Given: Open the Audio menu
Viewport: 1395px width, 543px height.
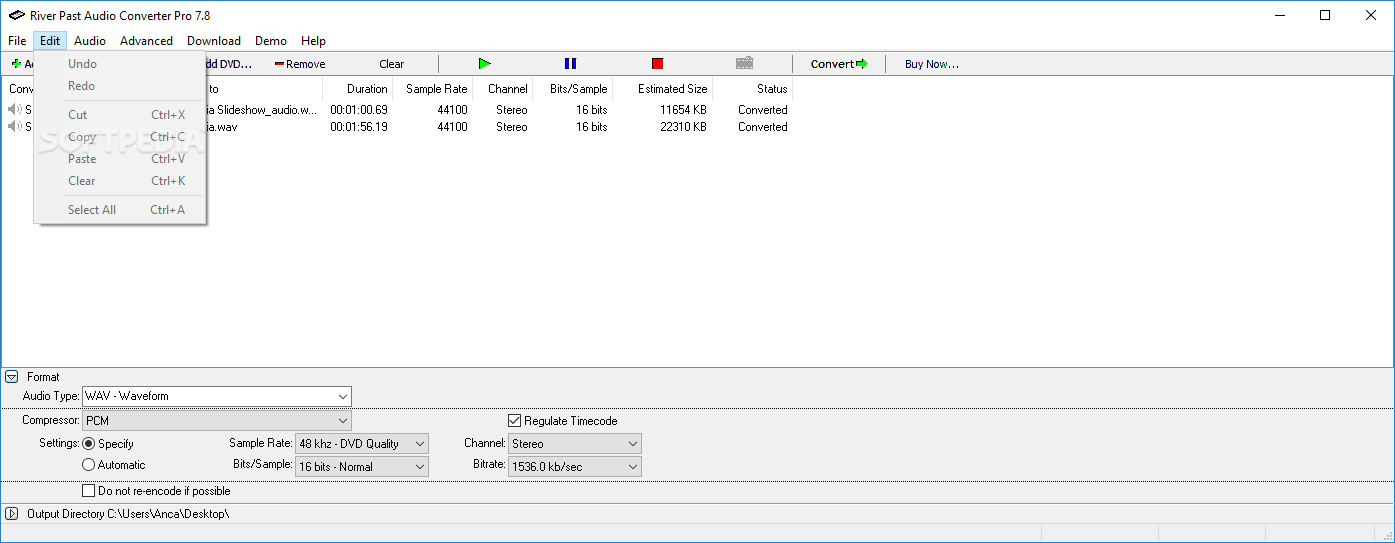Looking at the screenshot, I should point(90,41).
